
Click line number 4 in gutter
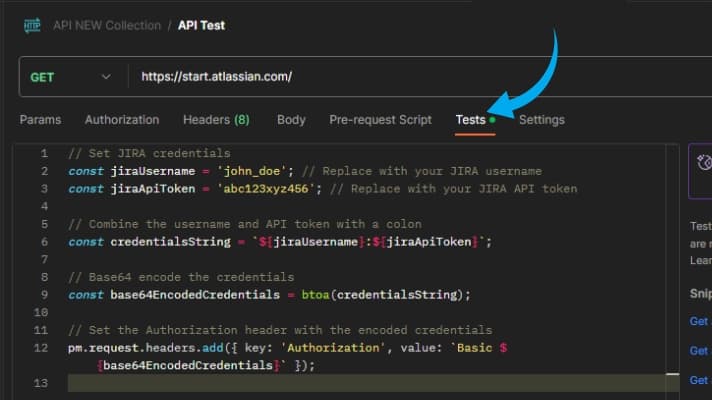click(44, 207)
